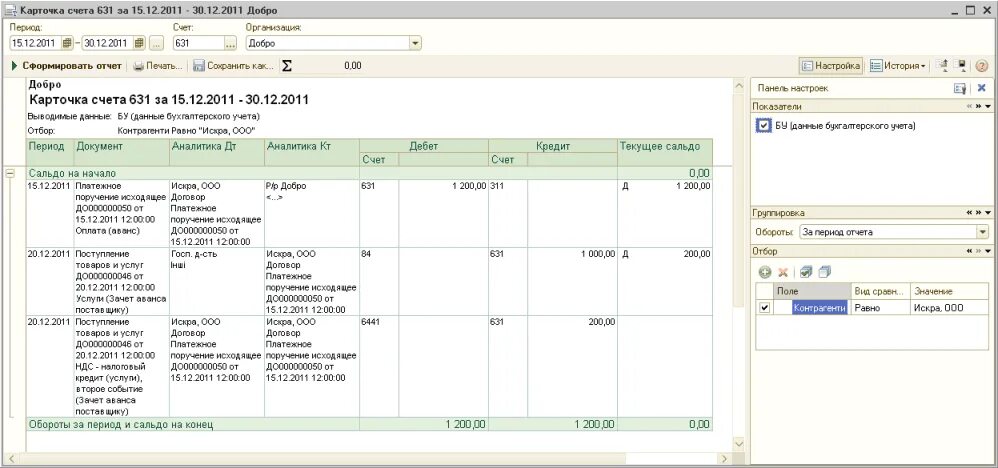This screenshot has width=998, height=468.
Task: Open account 631 selection ellipsis button
Action: pyautogui.click(x=230, y=43)
